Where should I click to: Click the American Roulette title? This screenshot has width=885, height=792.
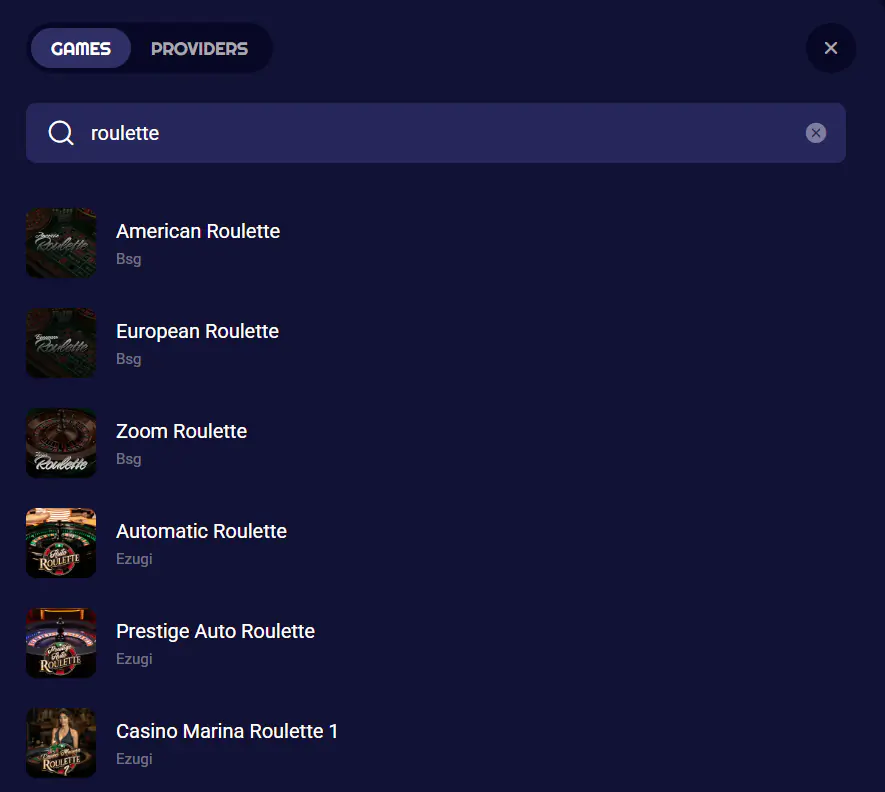click(198, 231)
